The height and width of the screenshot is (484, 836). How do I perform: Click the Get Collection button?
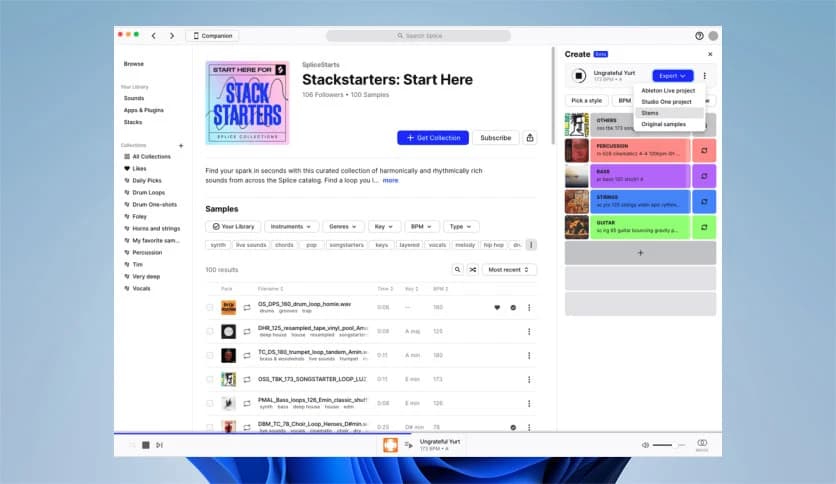pyautogui.click(x=432, y=138)
